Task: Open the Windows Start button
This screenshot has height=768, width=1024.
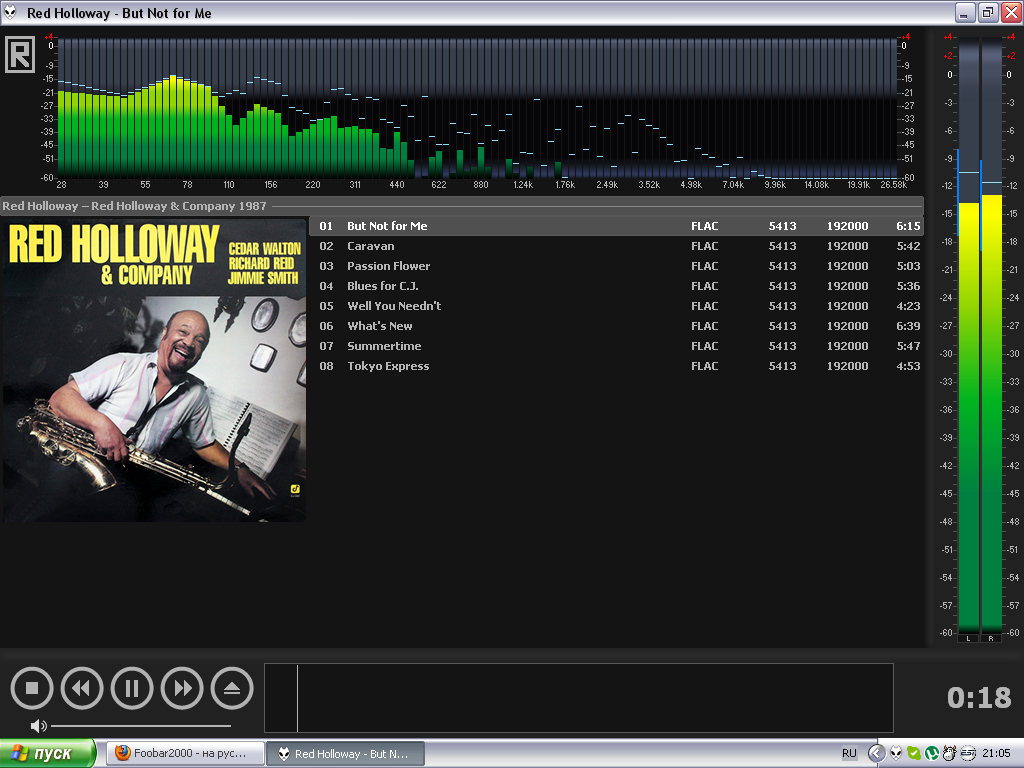Action: [48, 754]
